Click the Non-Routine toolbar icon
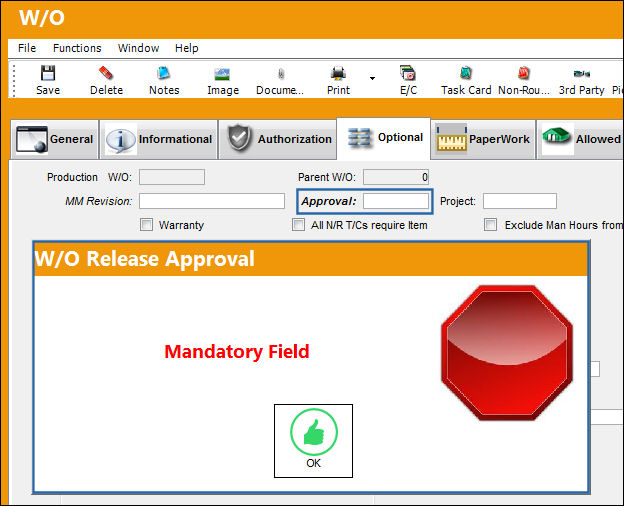This screenshot has height=506, width=624. (x=524, y=80)
